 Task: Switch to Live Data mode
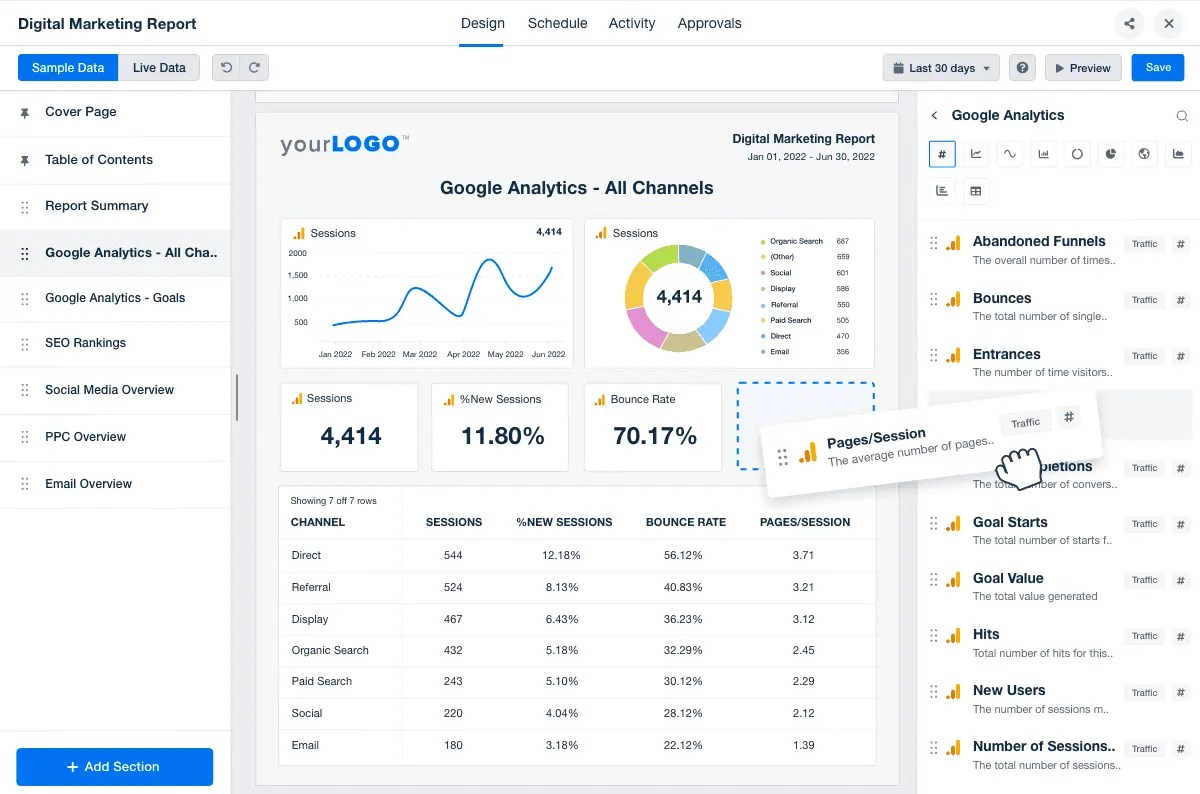click(159, 67)
